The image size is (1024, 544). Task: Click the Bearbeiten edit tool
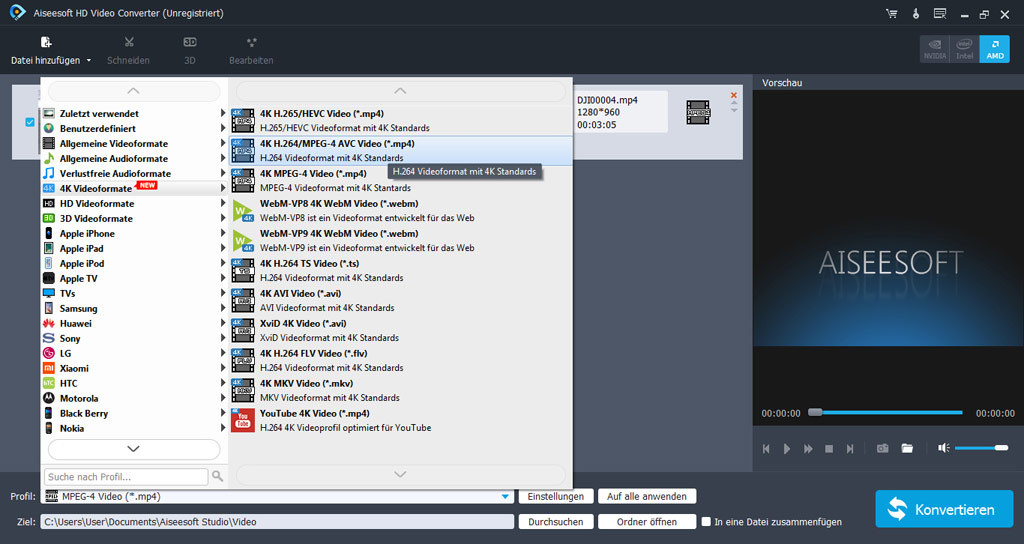pyautogui.click(x=251, y=49)
